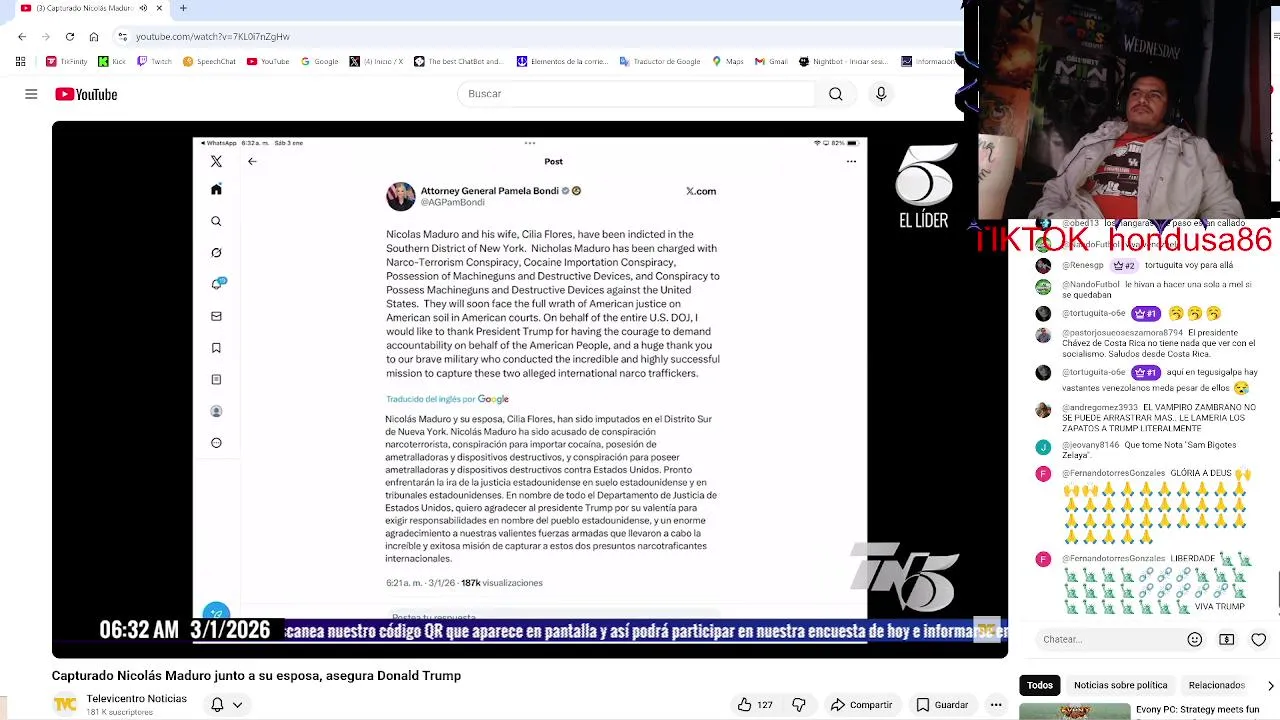Go to YouTube home via the logo
Viewport: 1280px width, 720px height.
point(86,94)
